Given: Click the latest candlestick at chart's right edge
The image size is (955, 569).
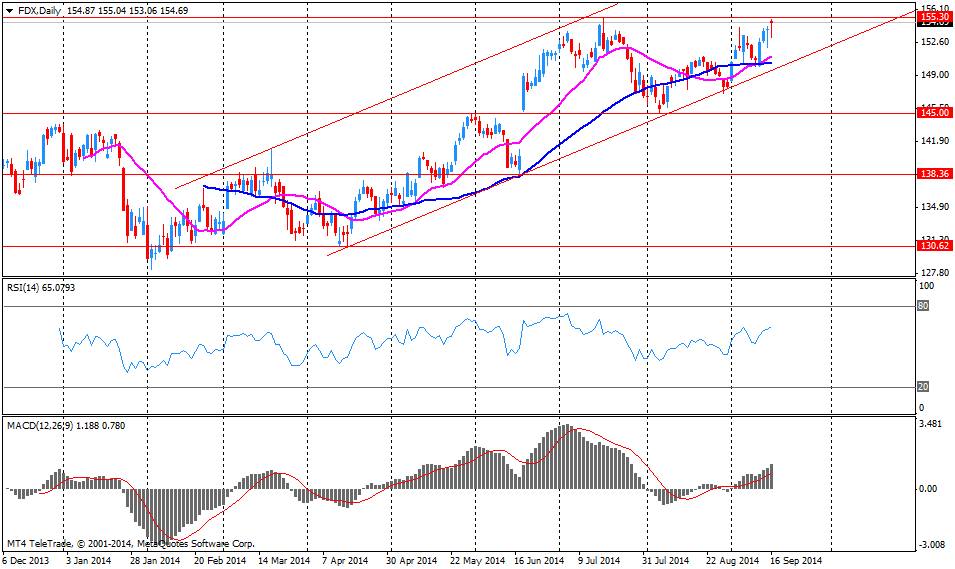Looking at the screenshot, I should [771, 29].
